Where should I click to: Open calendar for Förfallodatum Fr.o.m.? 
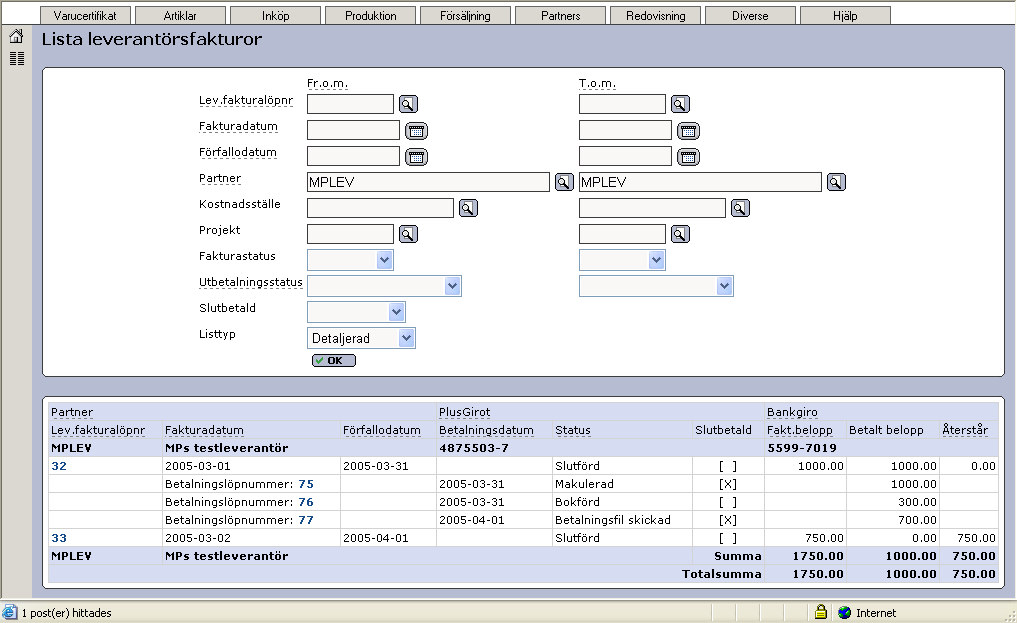416,157
